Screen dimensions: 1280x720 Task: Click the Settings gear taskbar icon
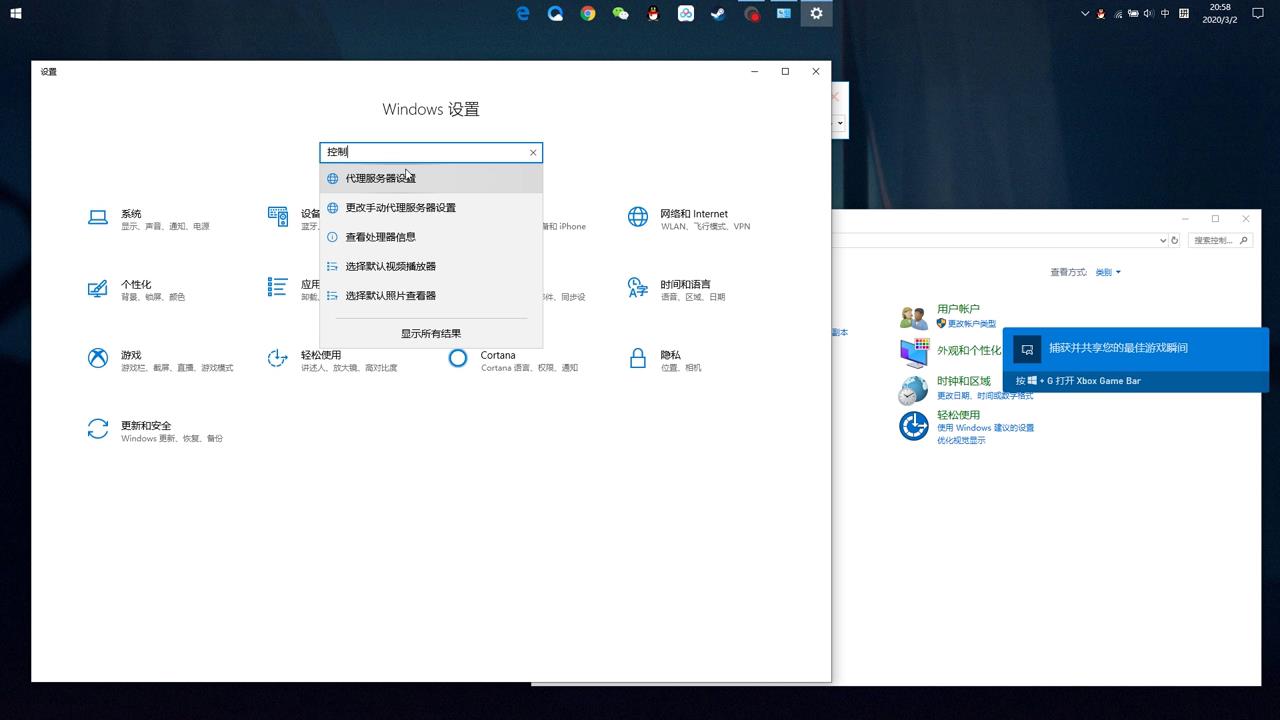[x=816, y=14]
